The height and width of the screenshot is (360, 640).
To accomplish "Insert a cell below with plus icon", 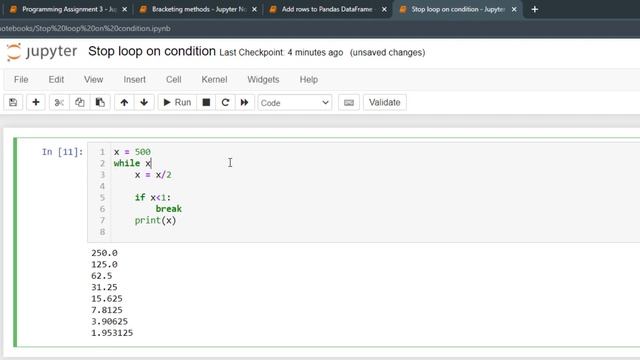I will coord(36,102).
